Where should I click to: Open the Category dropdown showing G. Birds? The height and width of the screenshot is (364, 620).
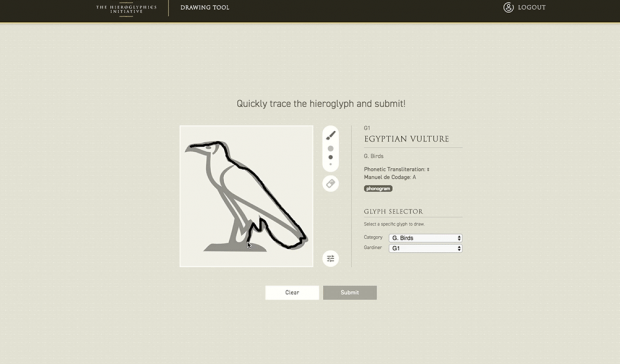click(x=425, y=238)
